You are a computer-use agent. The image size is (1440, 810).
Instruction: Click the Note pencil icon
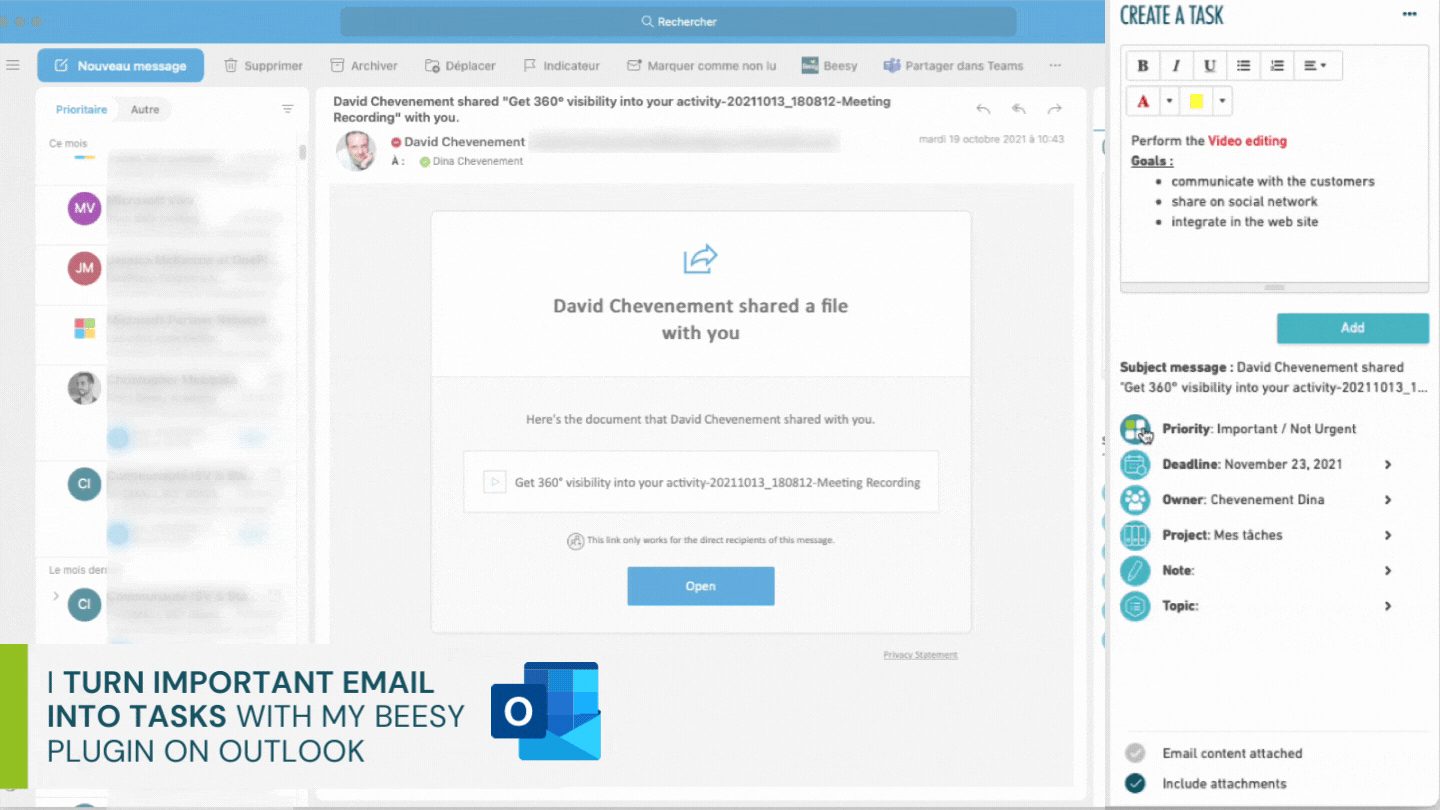1135,570
